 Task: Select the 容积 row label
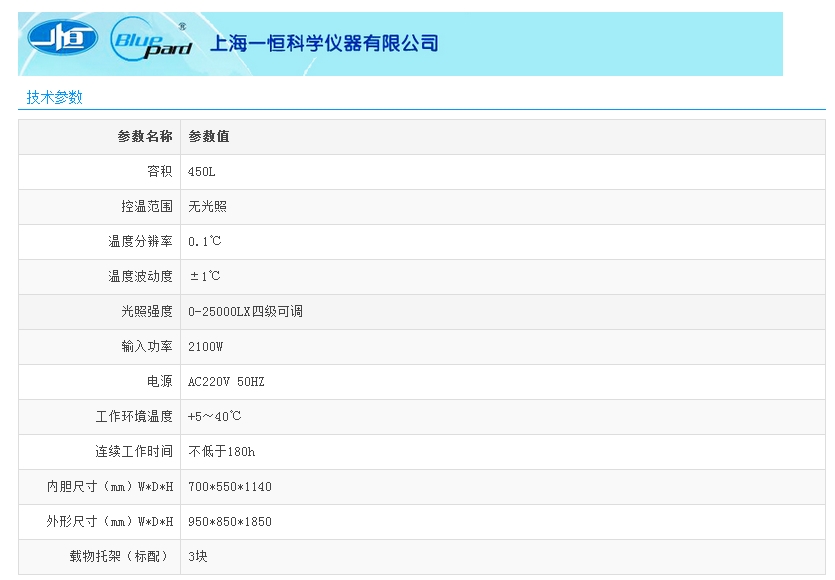(x=160, y=172)
